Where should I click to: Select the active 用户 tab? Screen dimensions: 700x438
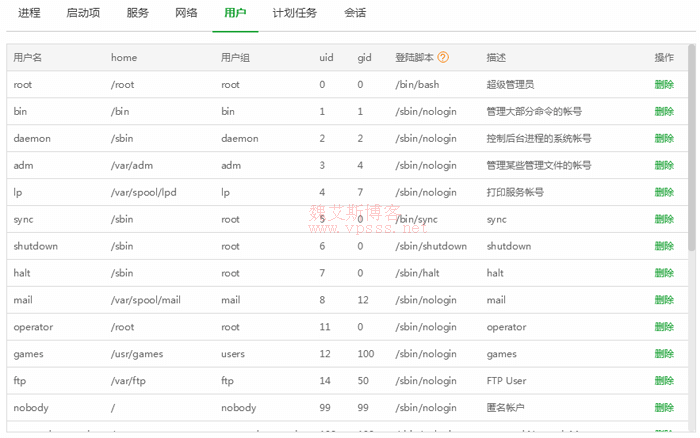pyautogui.click(x=235, y=13)
